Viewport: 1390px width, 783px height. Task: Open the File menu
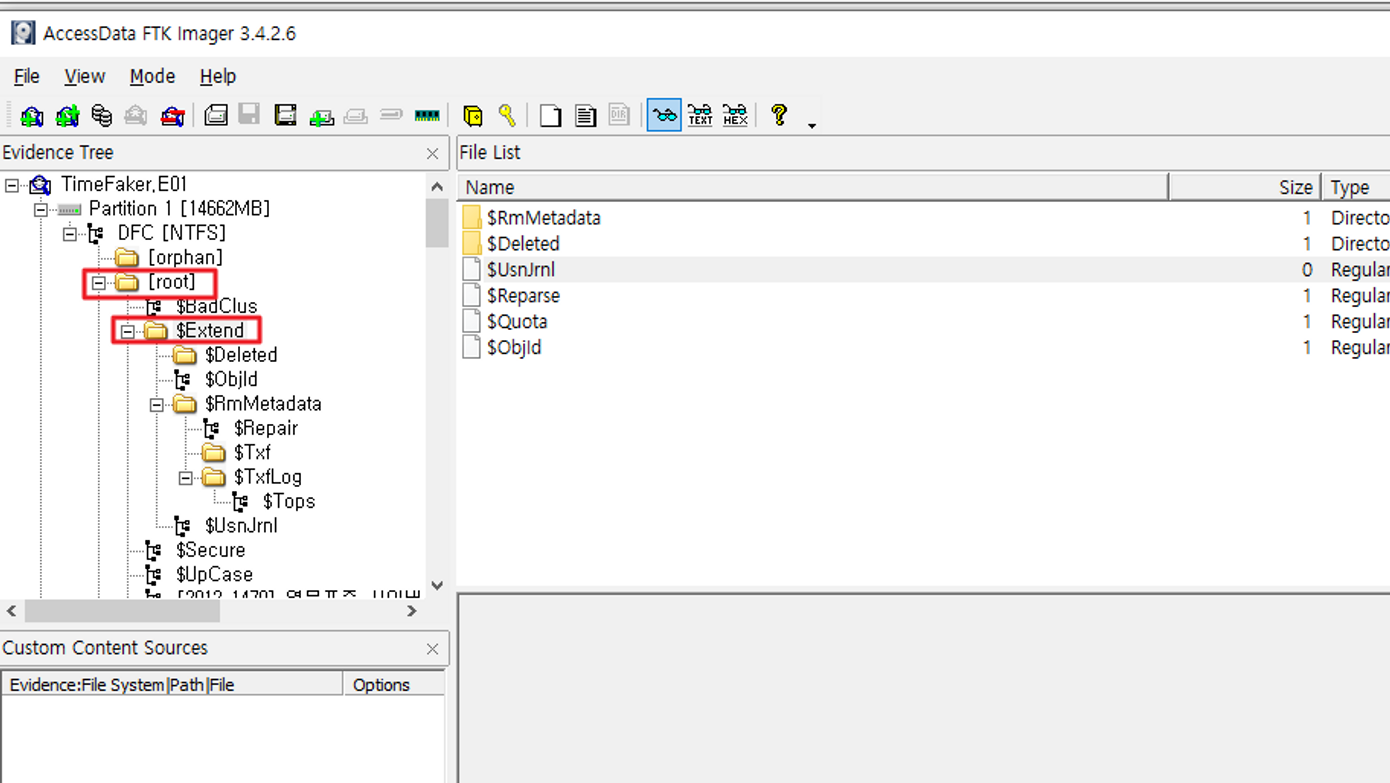(27, 76)
